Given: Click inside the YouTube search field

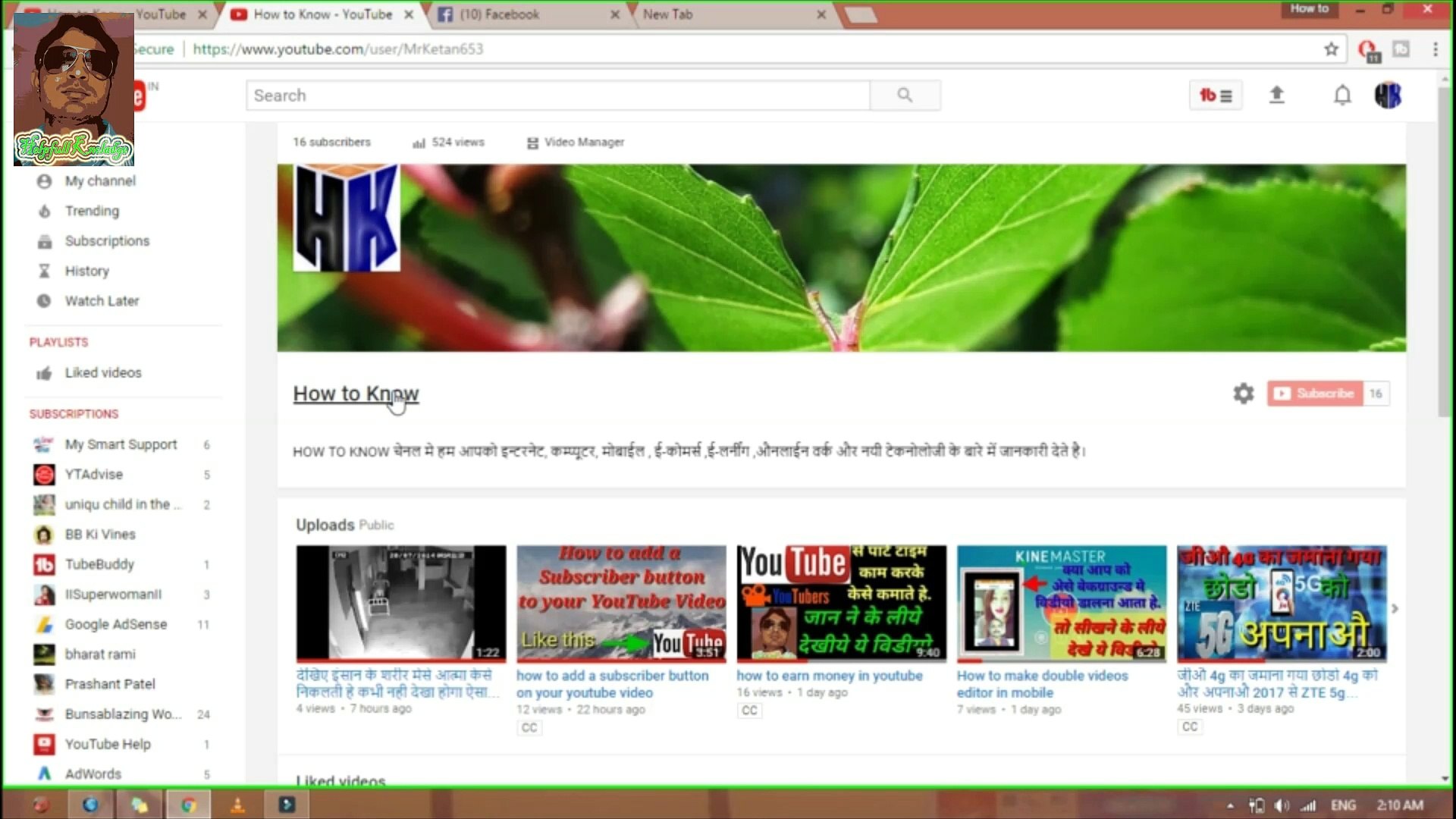Looking at the screenshot, I should click(557, 96).
